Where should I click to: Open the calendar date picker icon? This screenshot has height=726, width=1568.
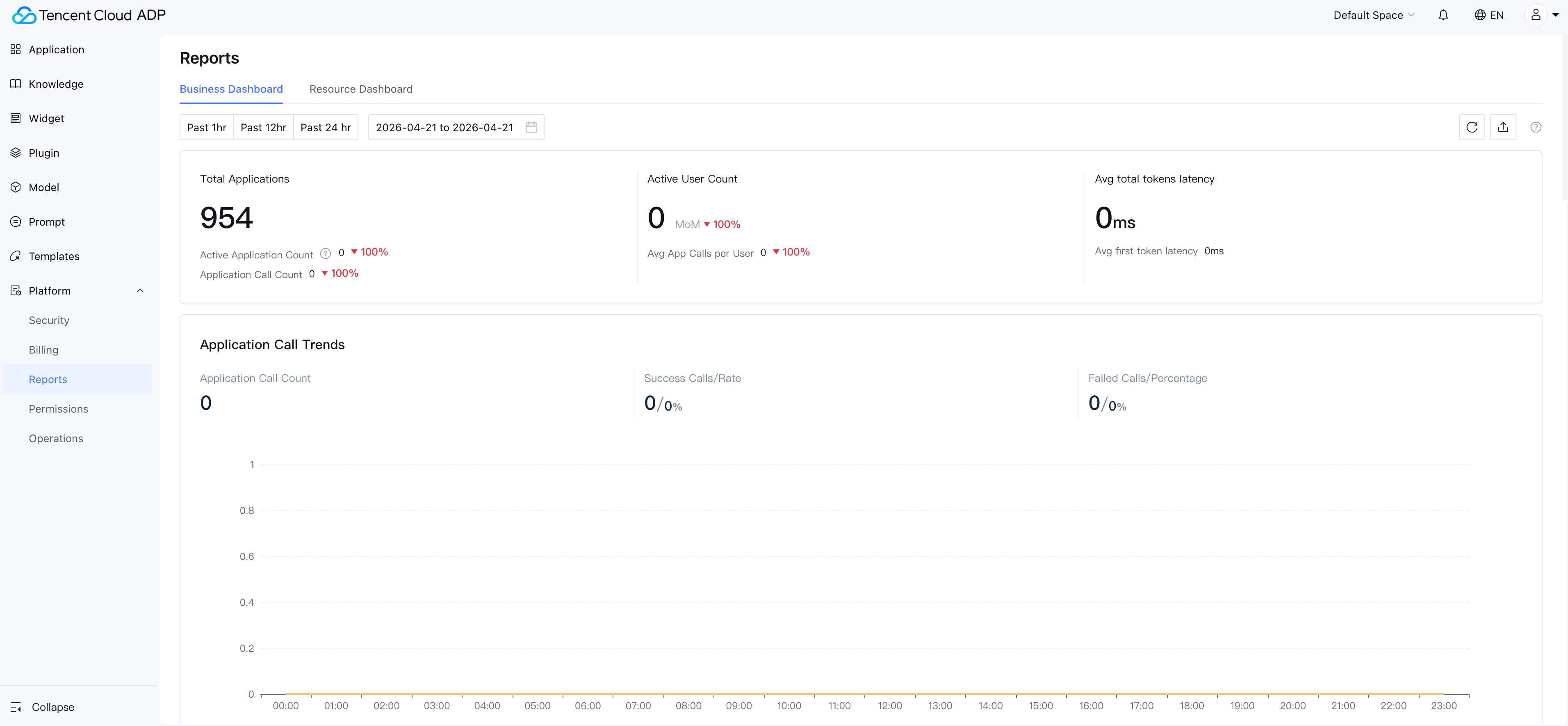tap(531, 127)
